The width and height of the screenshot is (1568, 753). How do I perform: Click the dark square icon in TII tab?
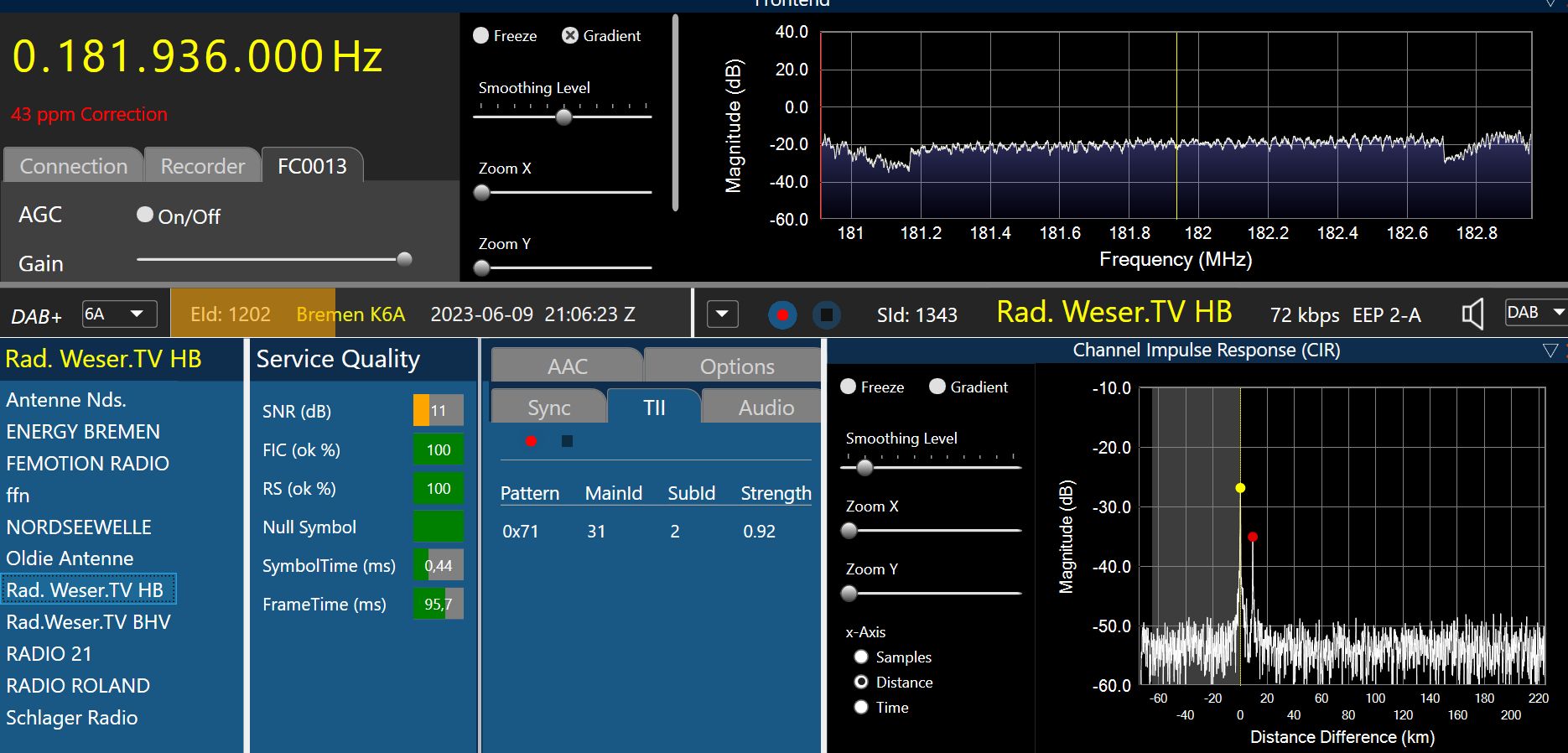(x=568, y=441)
